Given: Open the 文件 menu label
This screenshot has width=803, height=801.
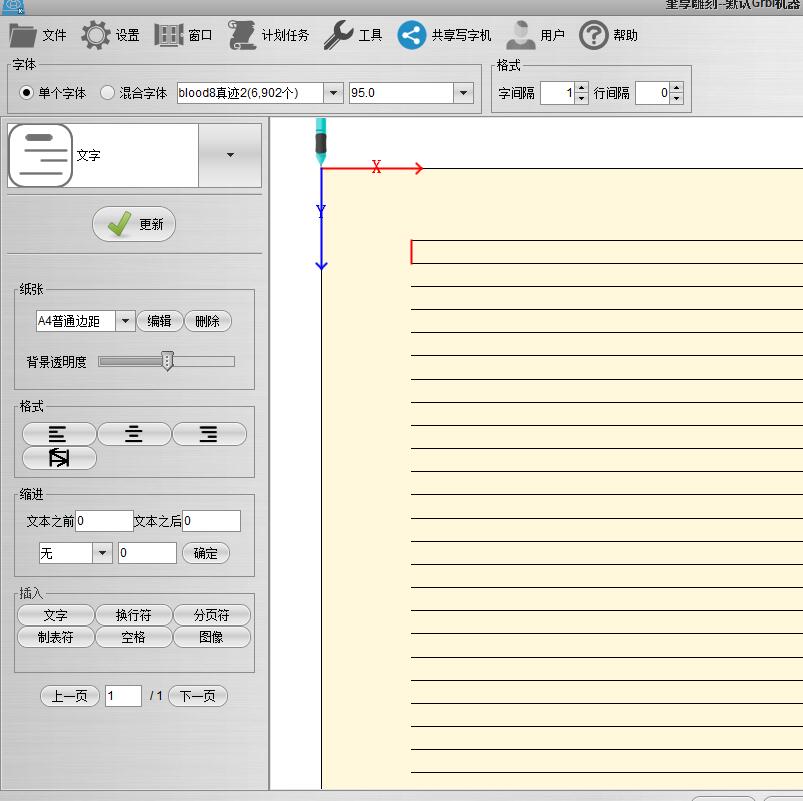Looking at the screenshot, I should [54, 35].
